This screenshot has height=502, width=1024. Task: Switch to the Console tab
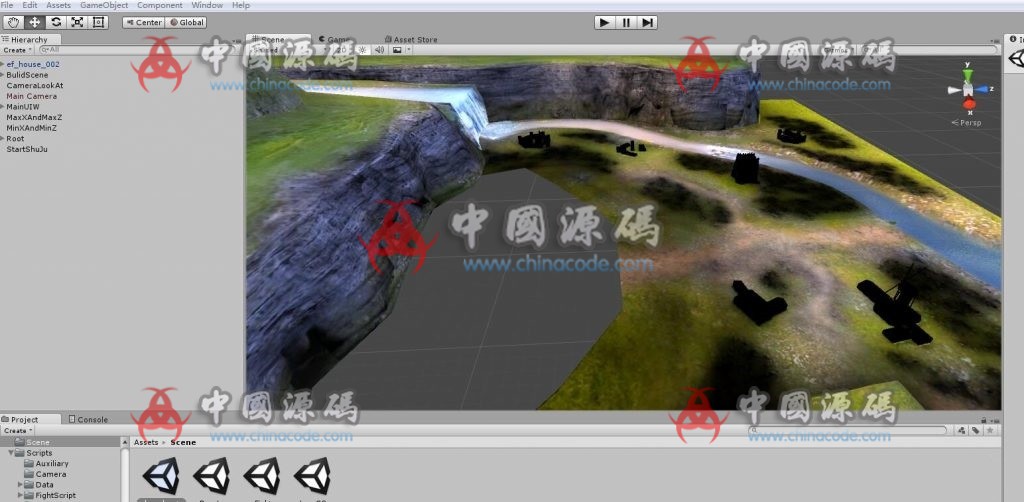88,419
